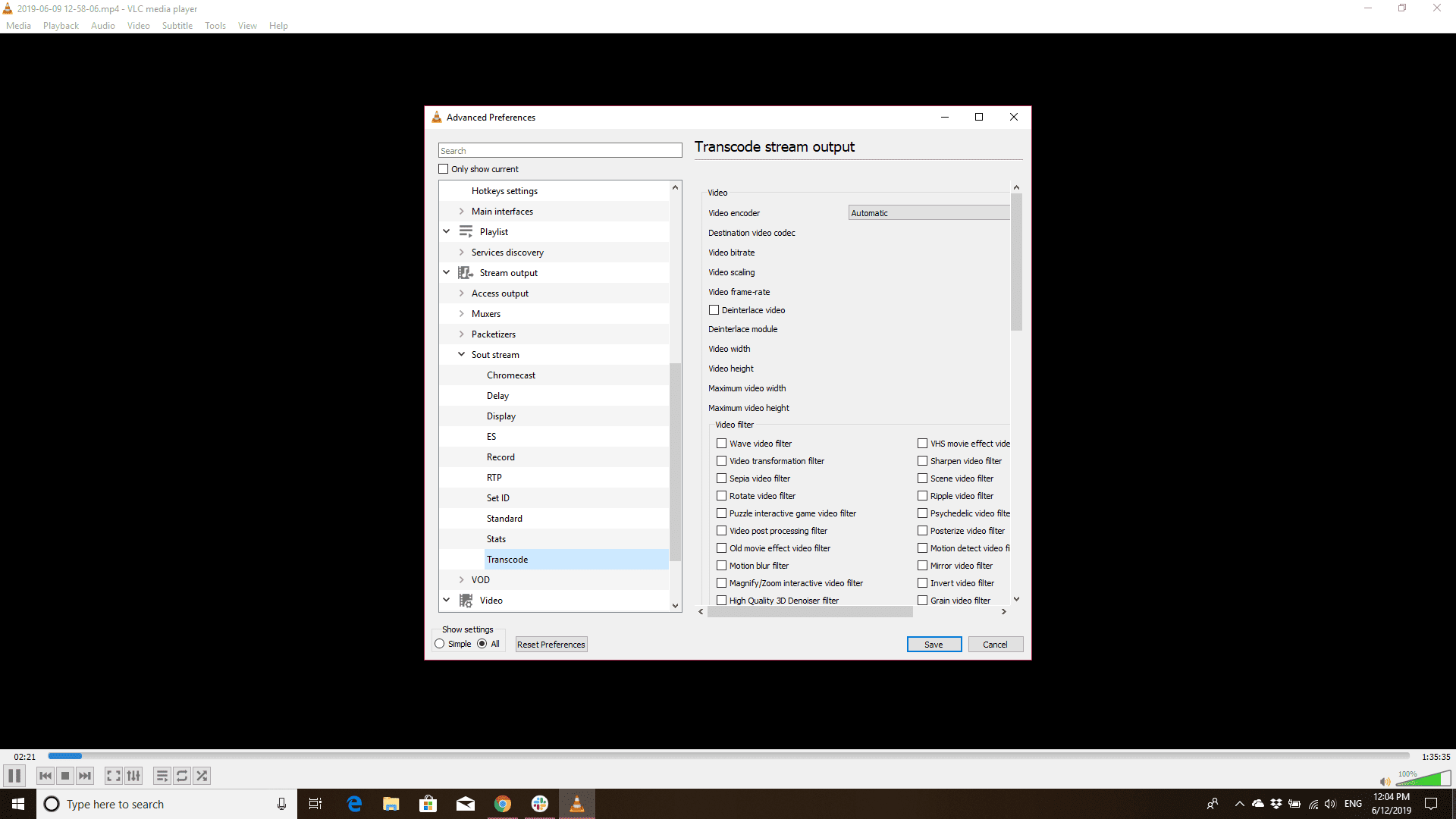Screen dimensions: 1456x819
Task: Show hidden system tray icons
Action: (x=1239, y=804)
